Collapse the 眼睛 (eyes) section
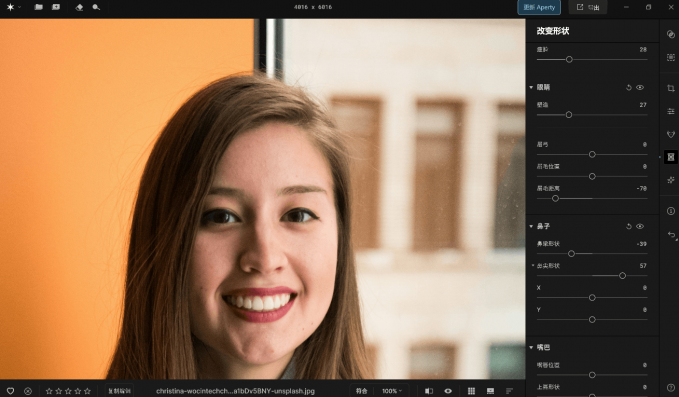 531,87
